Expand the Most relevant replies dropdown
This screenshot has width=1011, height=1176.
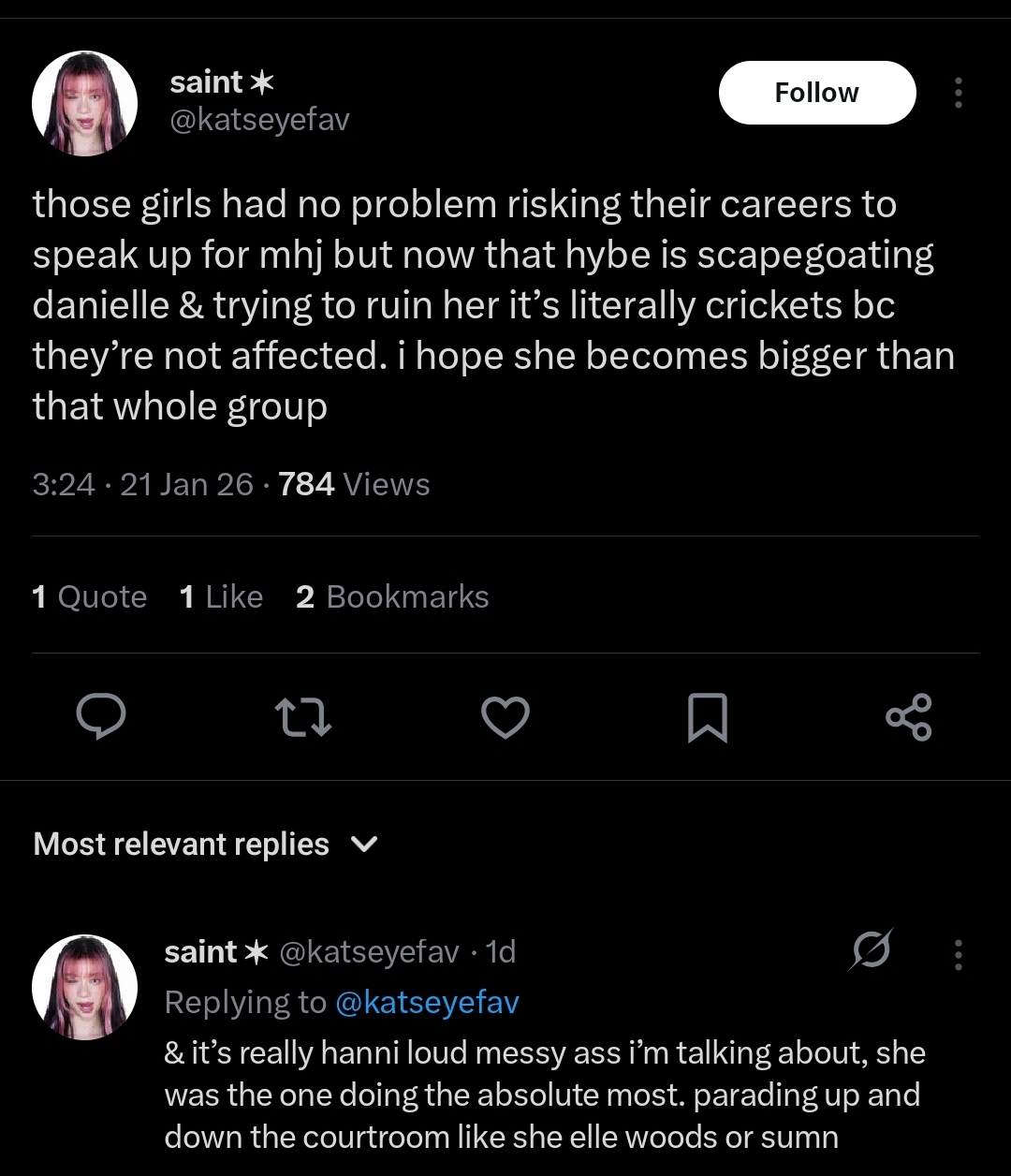(x=205, y=845)
